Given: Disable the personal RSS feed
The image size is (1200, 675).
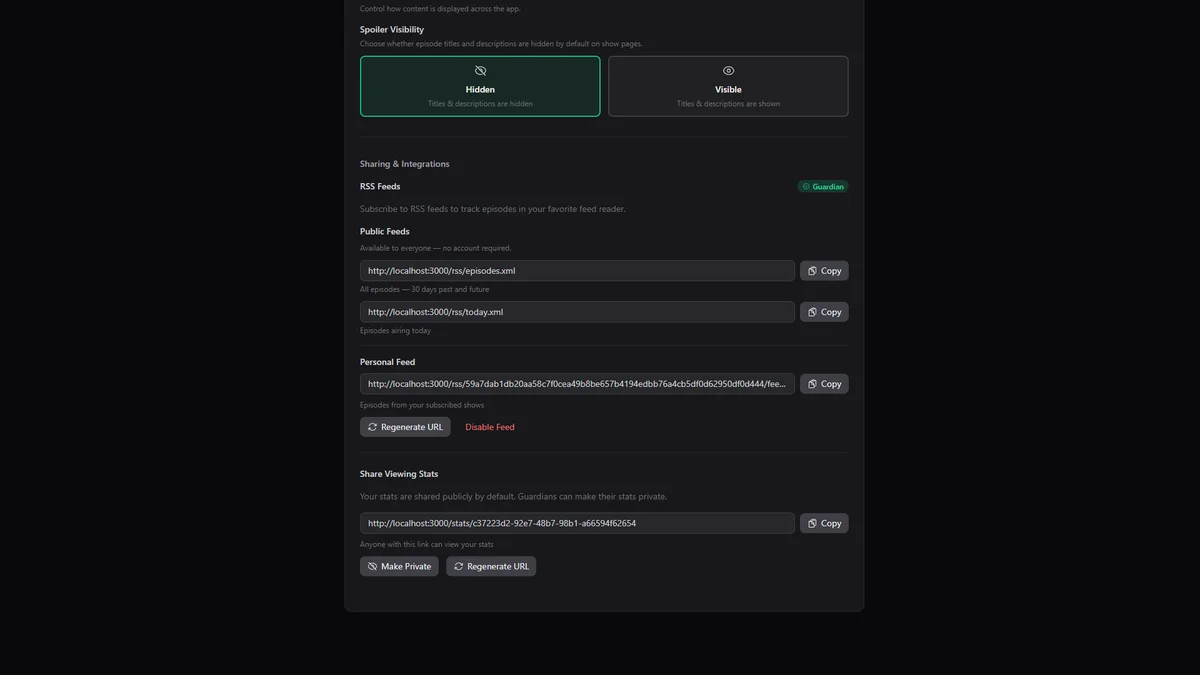Looking at the screenshot, I should (489, 426).
